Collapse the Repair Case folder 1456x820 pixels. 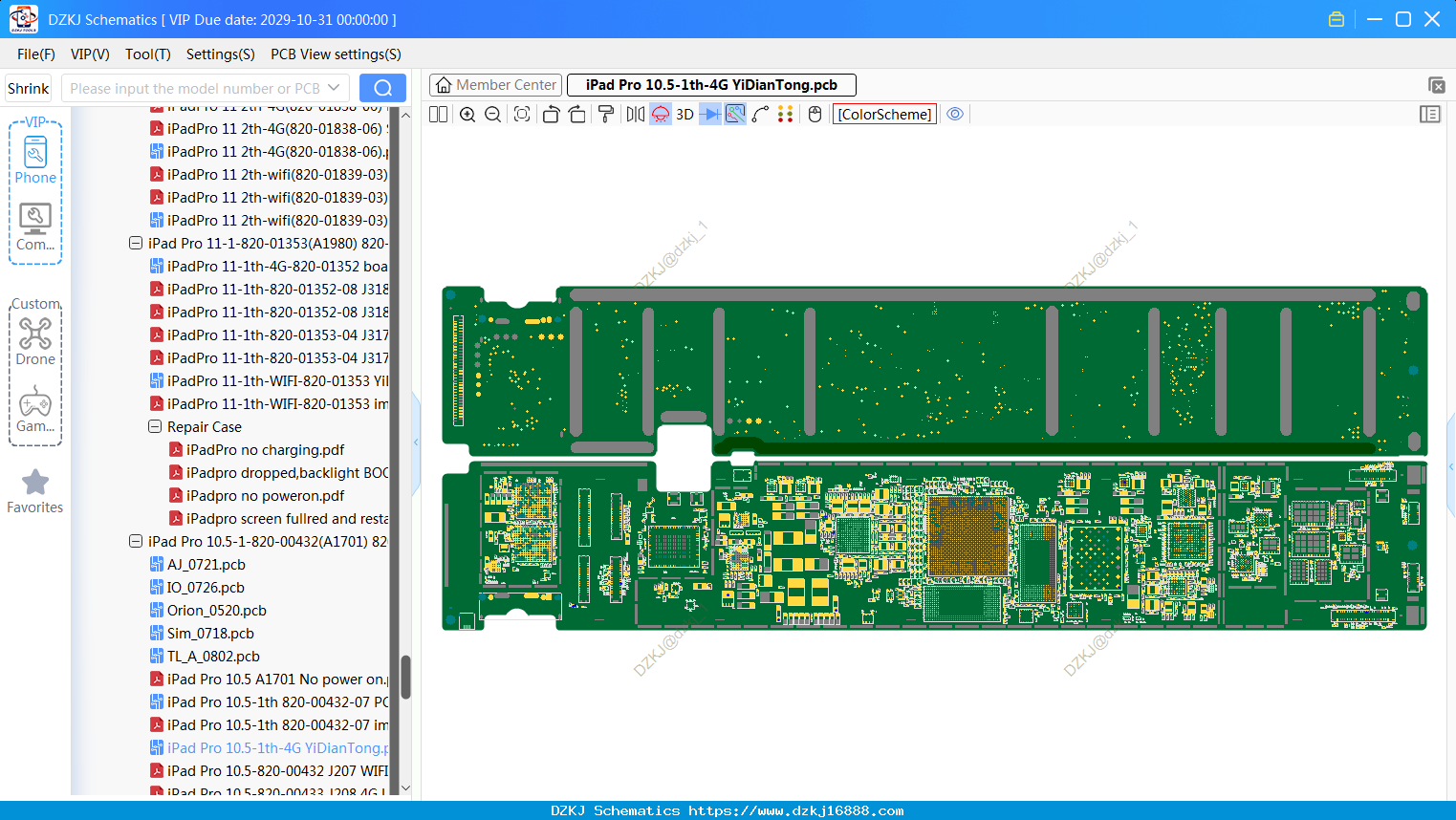tap(155, 427)
